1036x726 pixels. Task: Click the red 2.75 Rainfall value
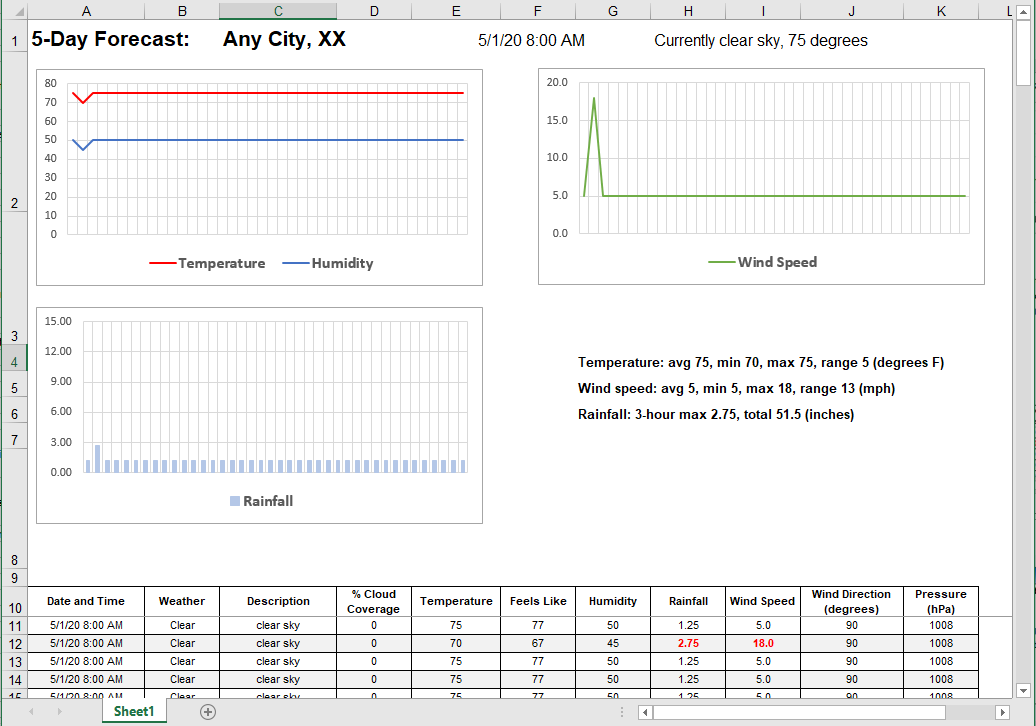point(688,643)
